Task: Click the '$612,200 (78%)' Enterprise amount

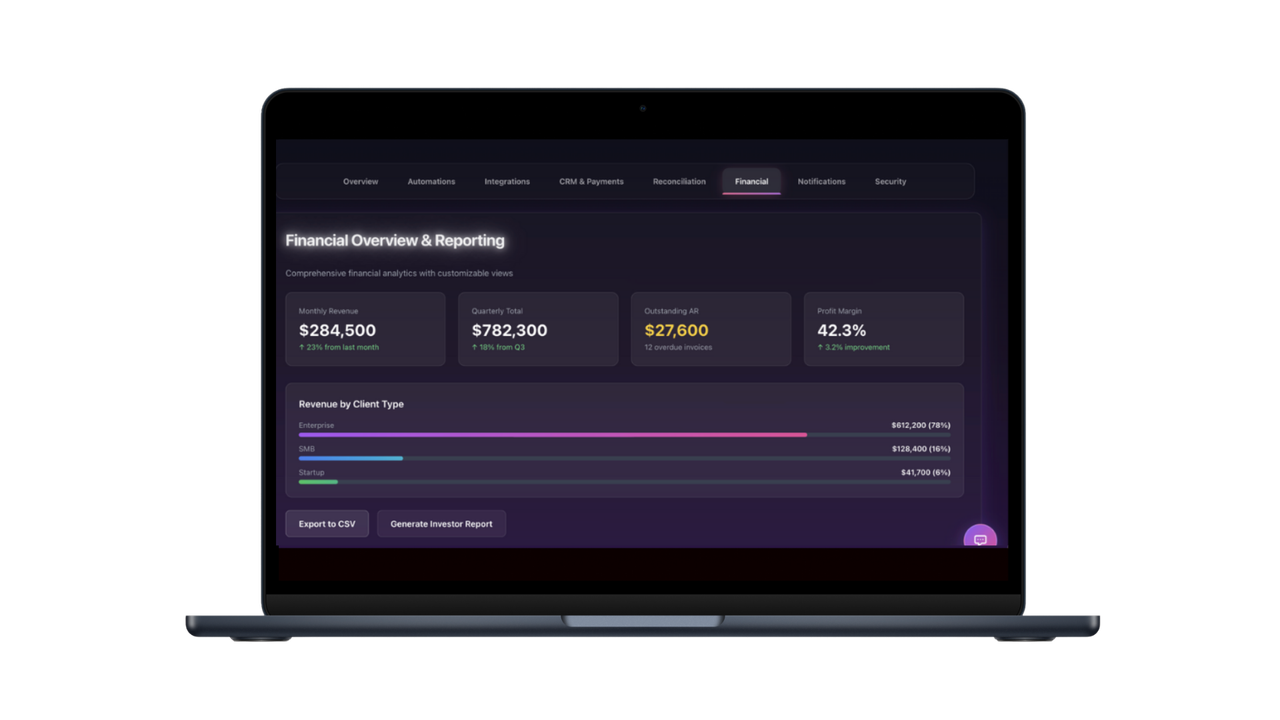Action: [x=921, y=425]
